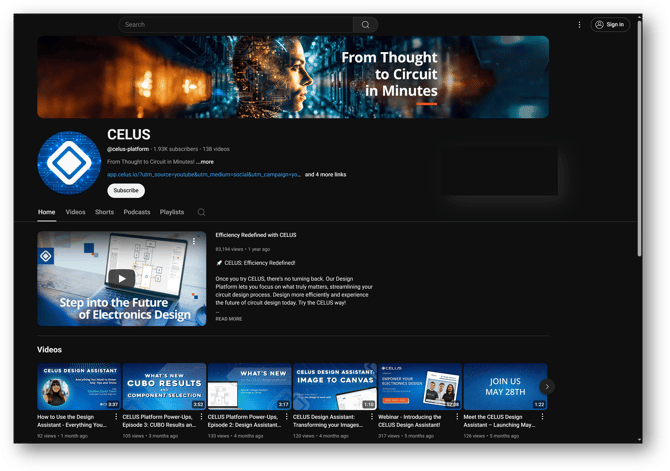
Task: Click the scrollbar down arrow at bottom right
Action: click(639, 440)
